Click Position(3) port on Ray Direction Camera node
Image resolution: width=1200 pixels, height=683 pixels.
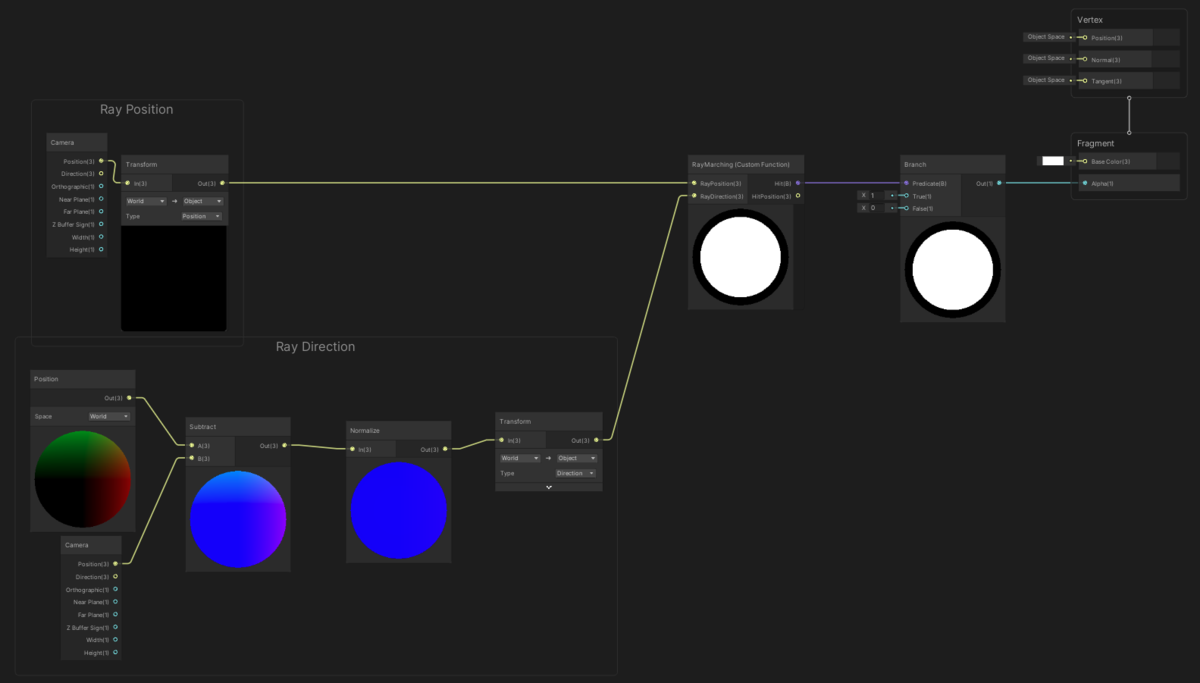point(115,564)
